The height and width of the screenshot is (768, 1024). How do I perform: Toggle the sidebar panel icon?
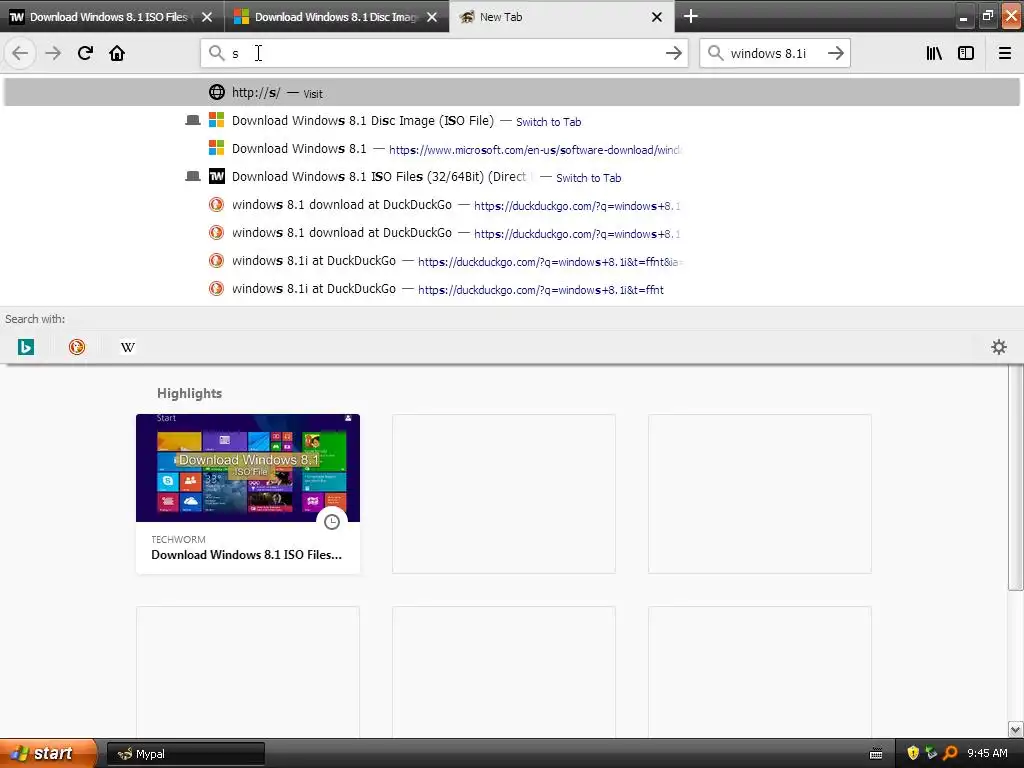(x=966, y=53)
